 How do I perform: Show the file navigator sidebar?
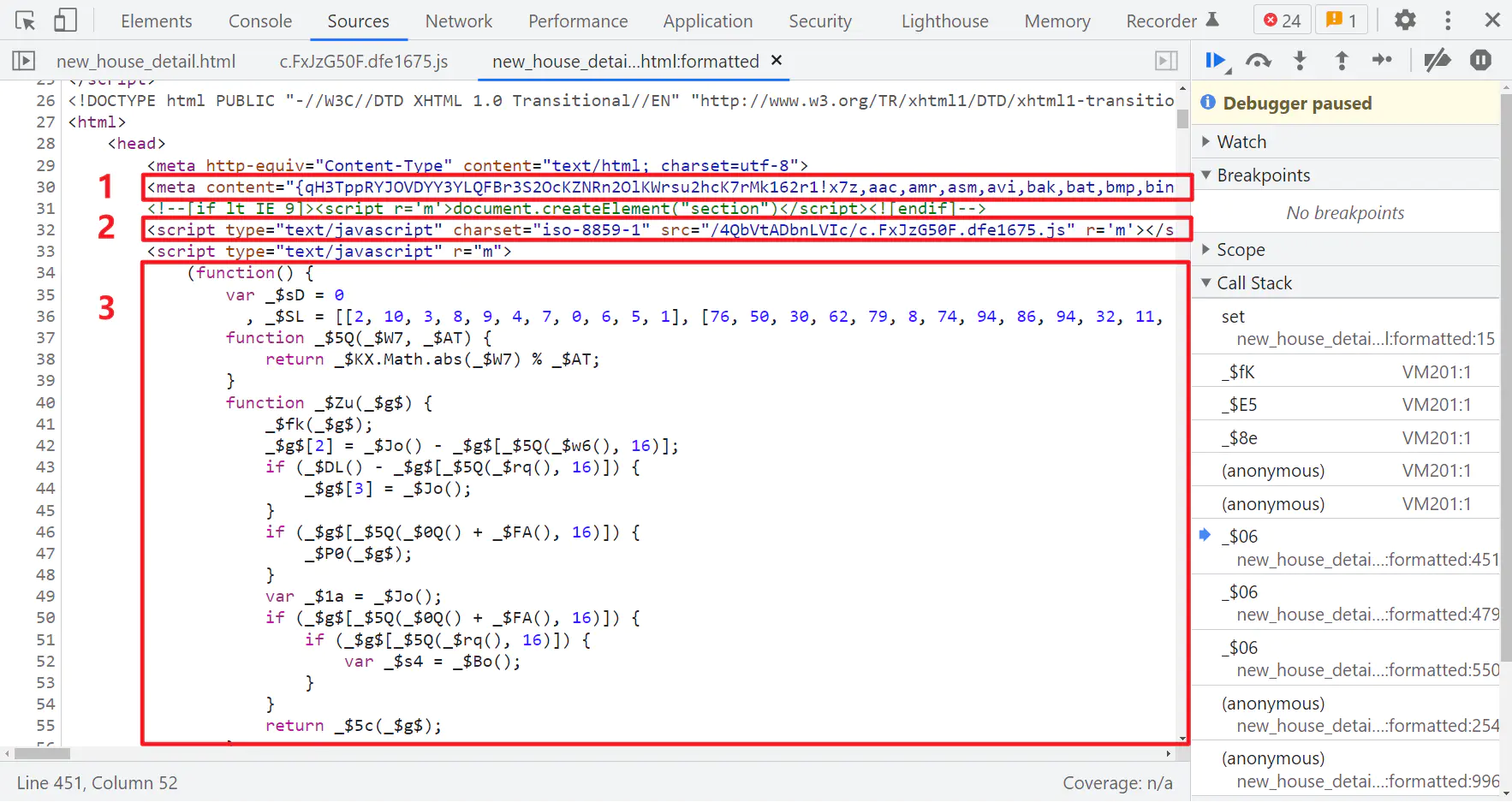point(23,61)
